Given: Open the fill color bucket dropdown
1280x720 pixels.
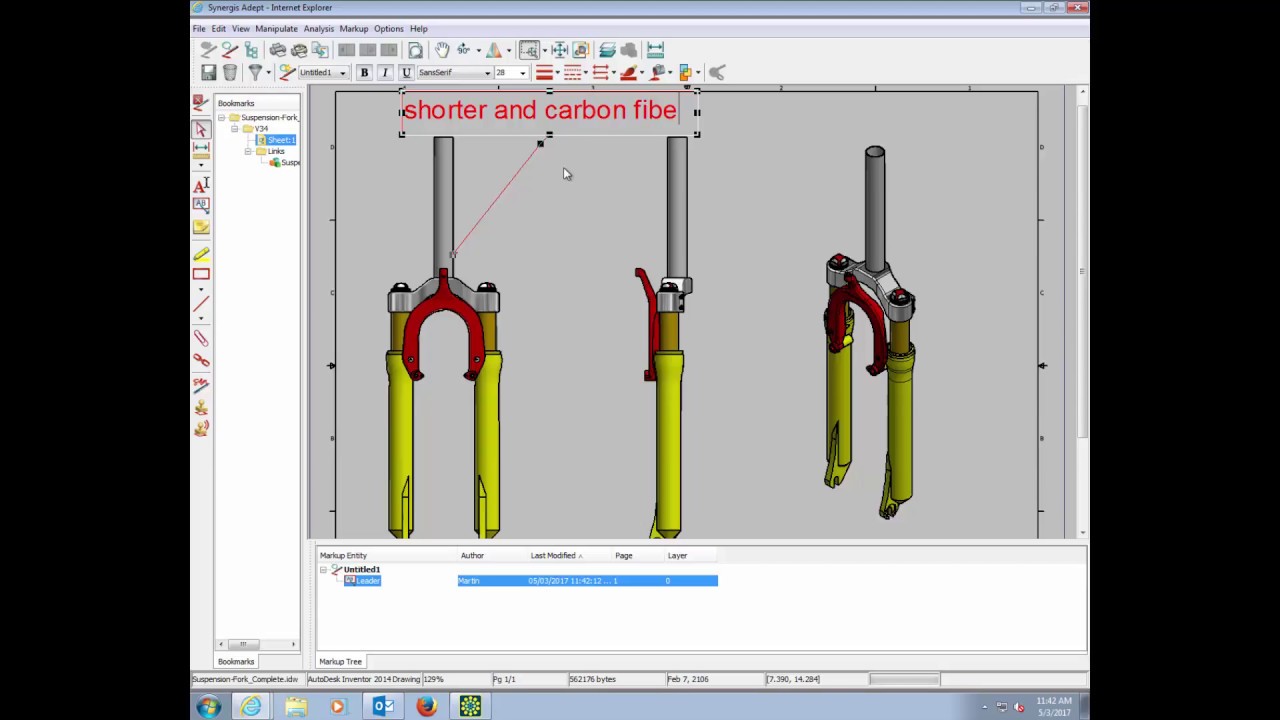Looking at the screenshot, I should (x=669, y=73).
